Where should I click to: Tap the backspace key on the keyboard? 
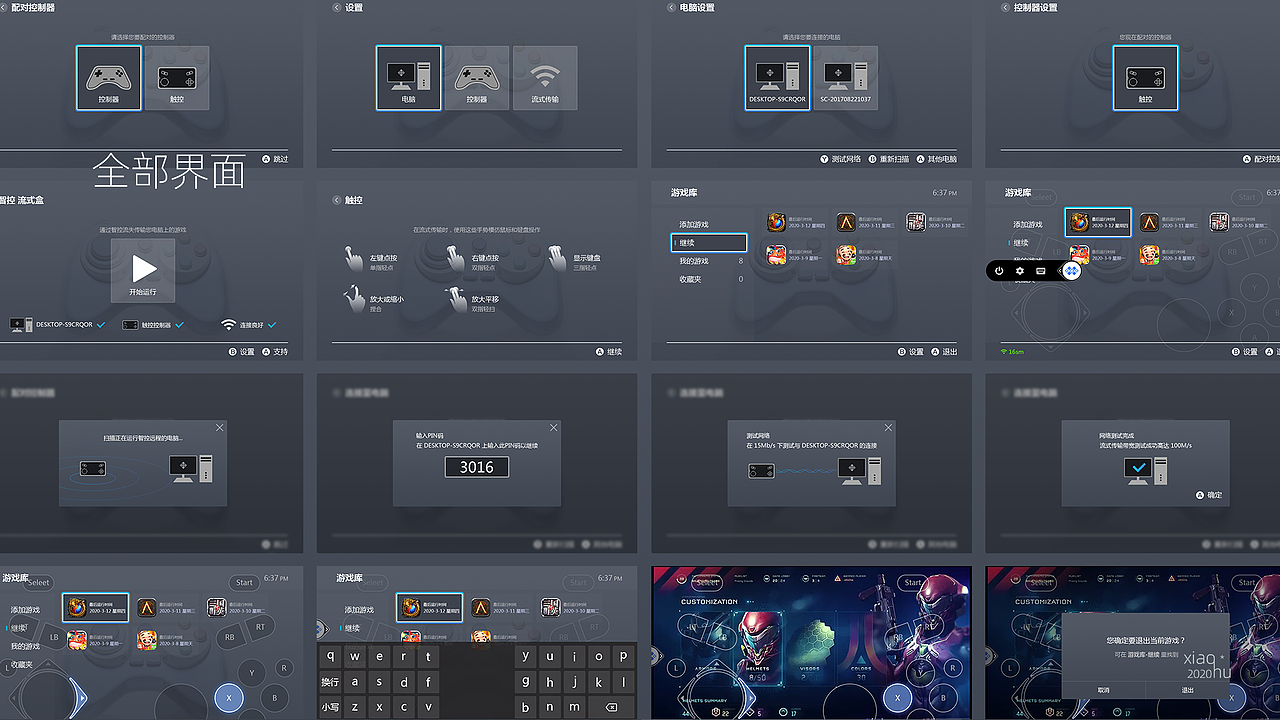coord(612,707)
